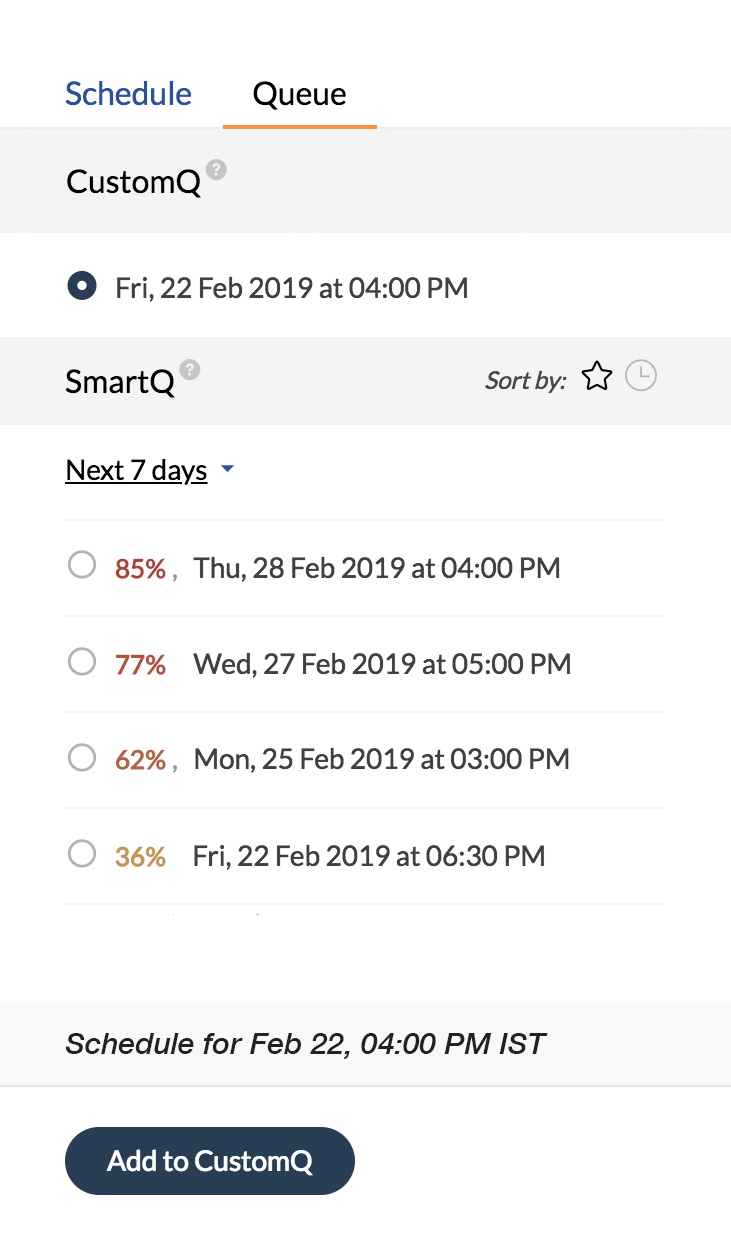Click the 85% engagement score label

(x=140, y=568)
